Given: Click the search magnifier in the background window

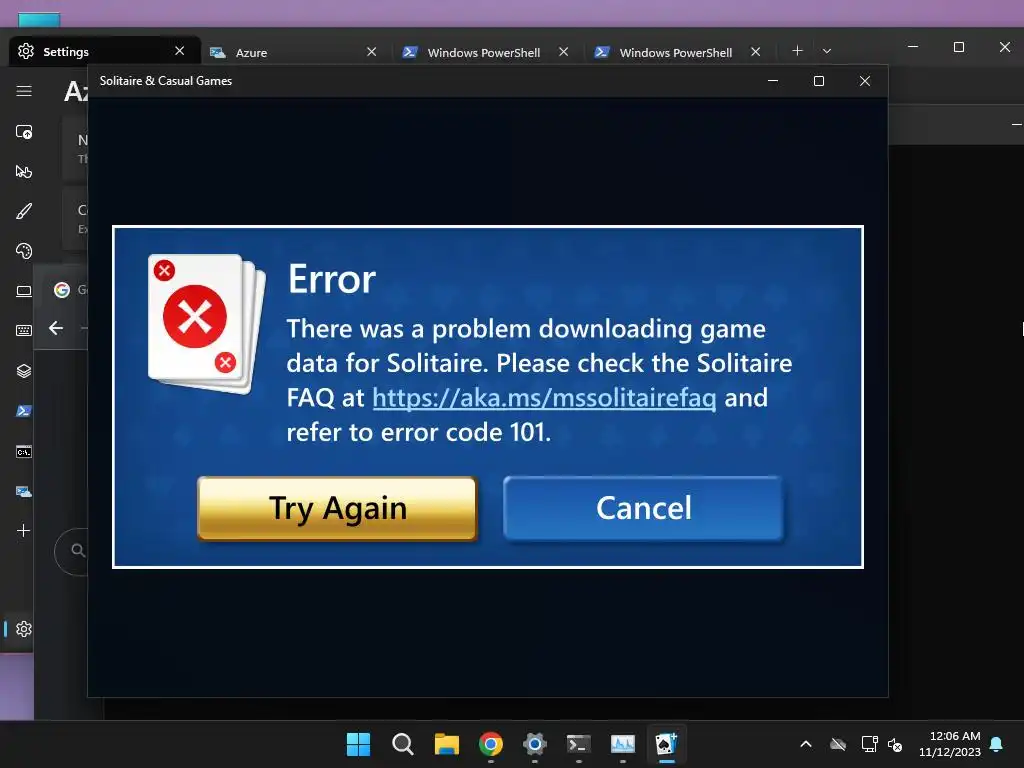Looking at the screenshot, I should 78,551.
